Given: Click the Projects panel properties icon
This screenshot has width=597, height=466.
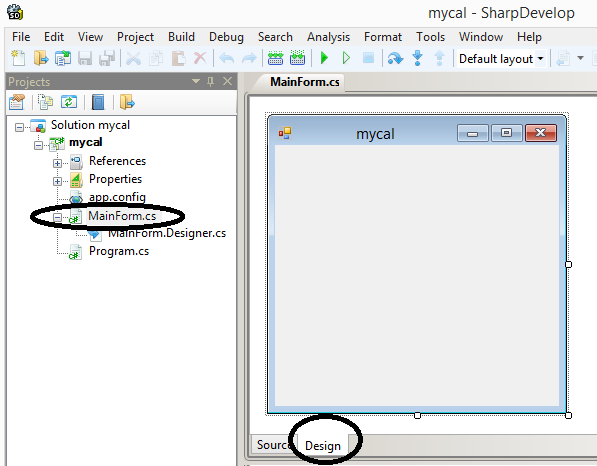Looking at the screenshot, I should pos(17,102).
